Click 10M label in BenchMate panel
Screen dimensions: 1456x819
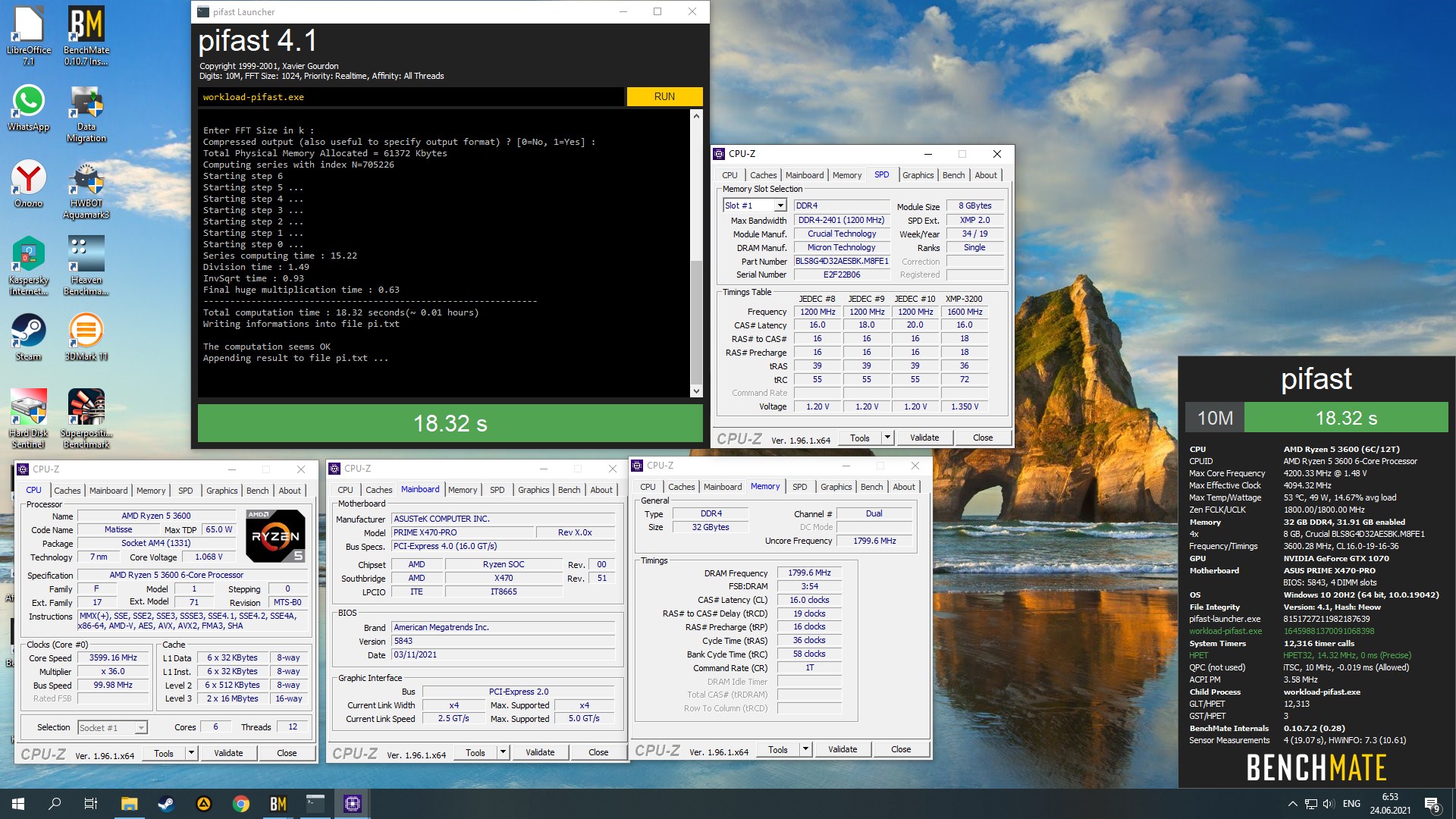coord(1215,418)
